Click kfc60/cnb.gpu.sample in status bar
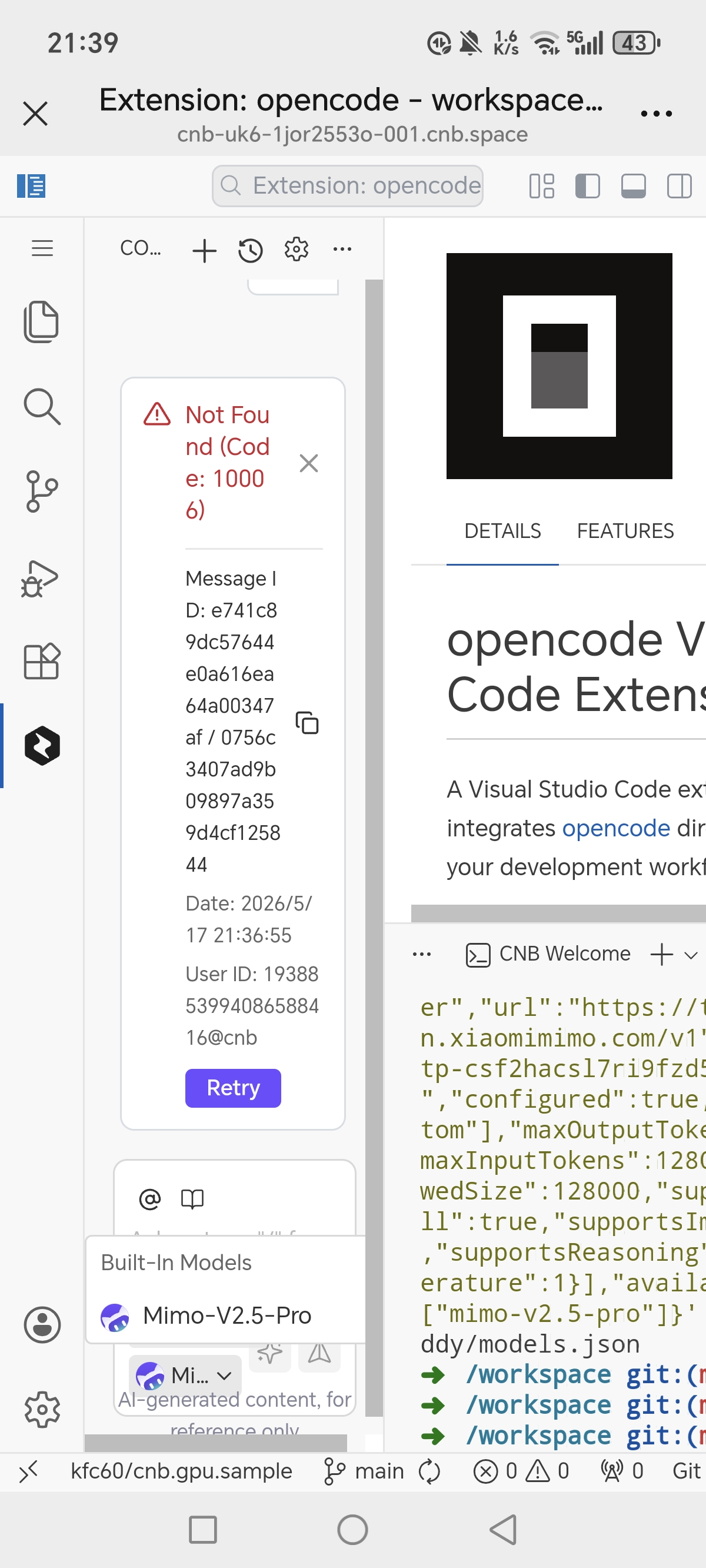The image size is (706, 1568). point(181,1471)
